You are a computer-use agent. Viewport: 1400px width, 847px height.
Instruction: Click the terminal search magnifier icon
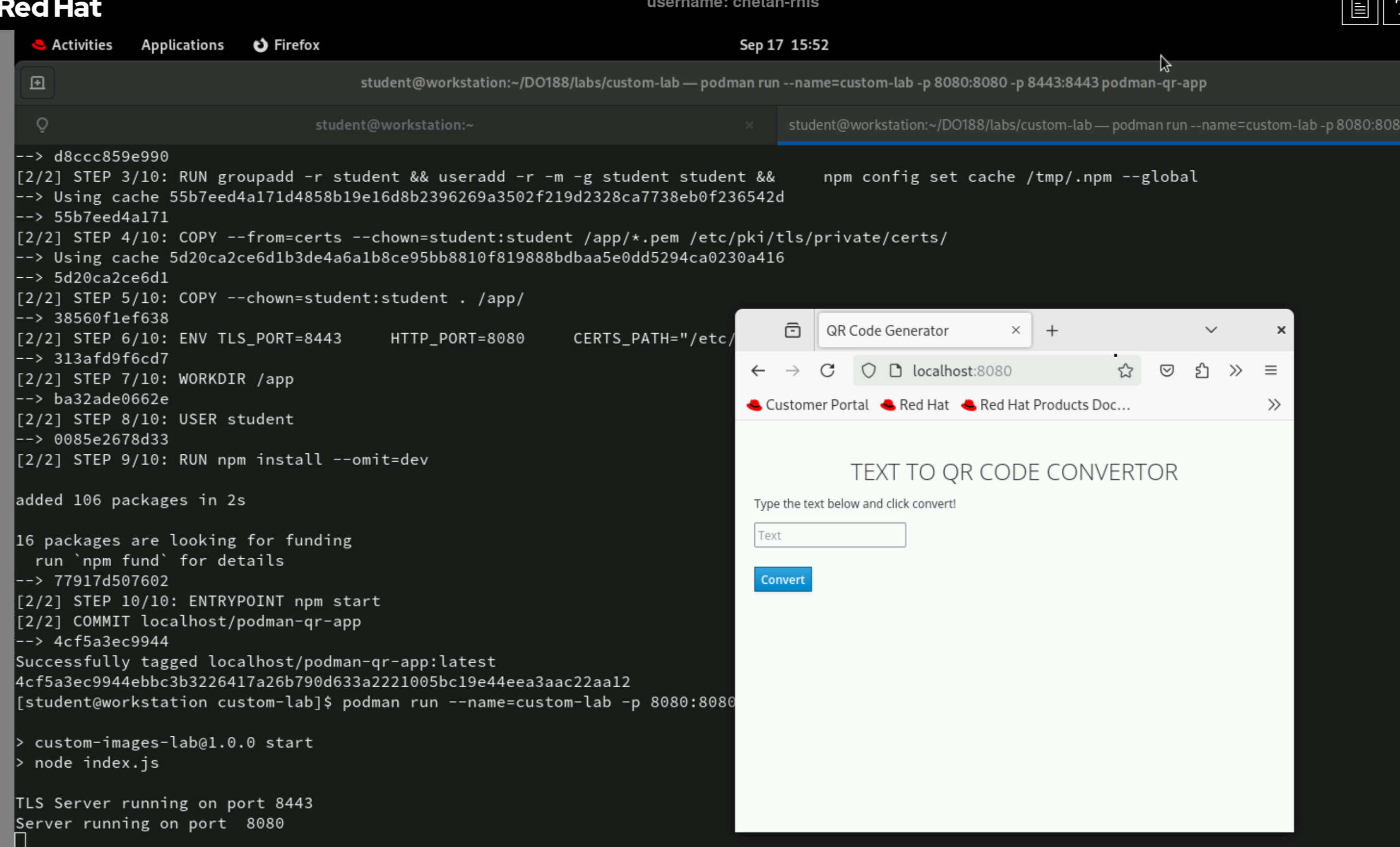(43, 124)
